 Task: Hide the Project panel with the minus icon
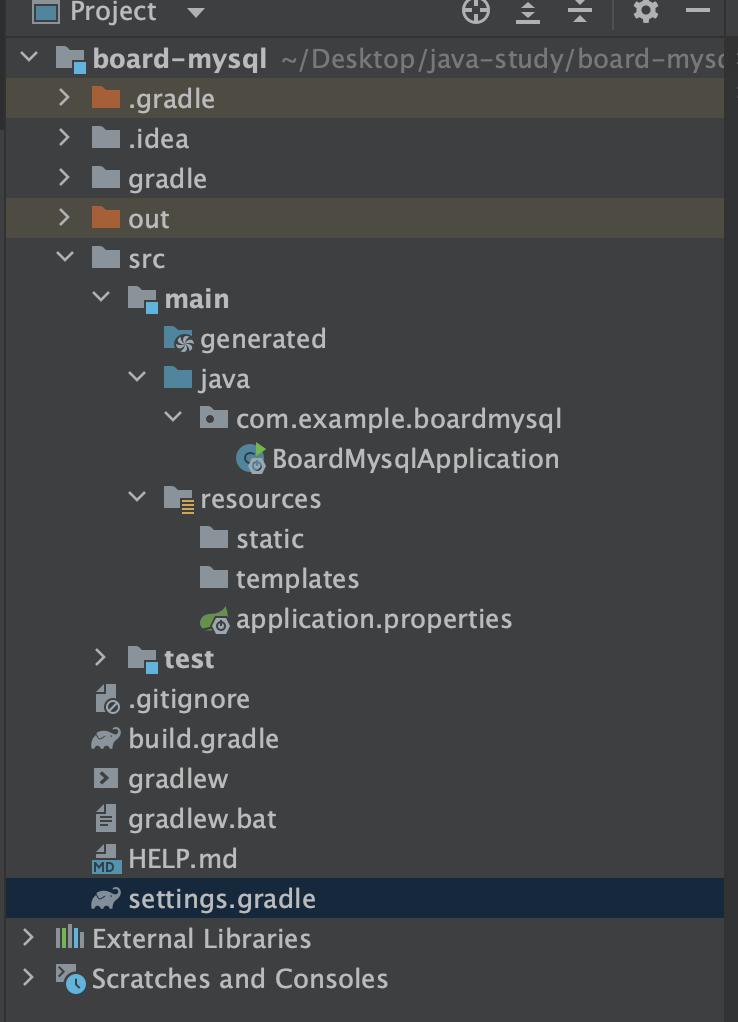(698, 10)
